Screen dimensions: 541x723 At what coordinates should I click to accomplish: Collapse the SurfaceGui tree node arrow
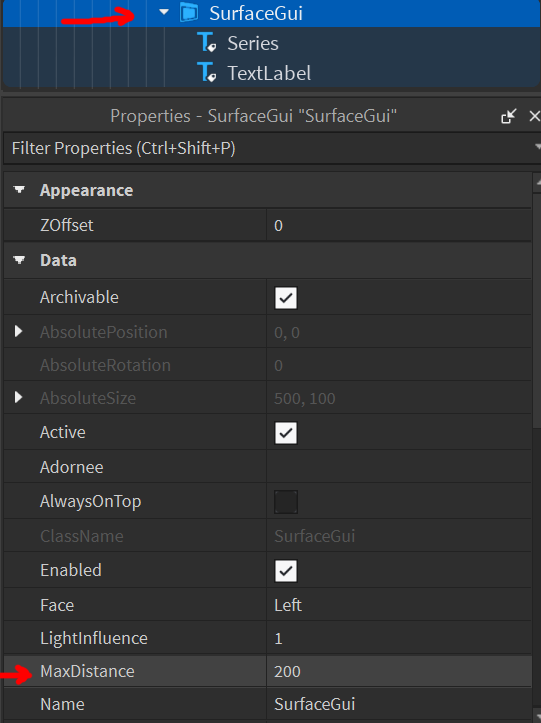164,12
